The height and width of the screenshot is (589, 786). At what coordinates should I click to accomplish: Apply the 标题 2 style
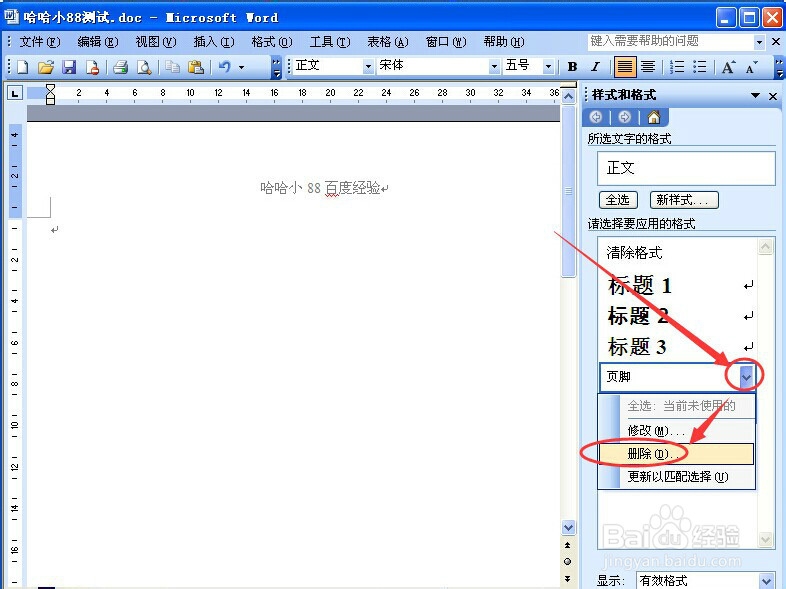678,316
